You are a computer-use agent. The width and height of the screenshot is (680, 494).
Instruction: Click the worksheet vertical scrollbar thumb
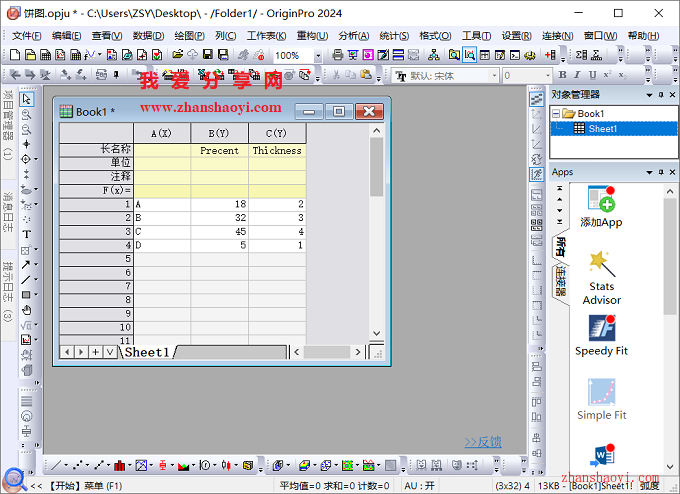(376, 167)
